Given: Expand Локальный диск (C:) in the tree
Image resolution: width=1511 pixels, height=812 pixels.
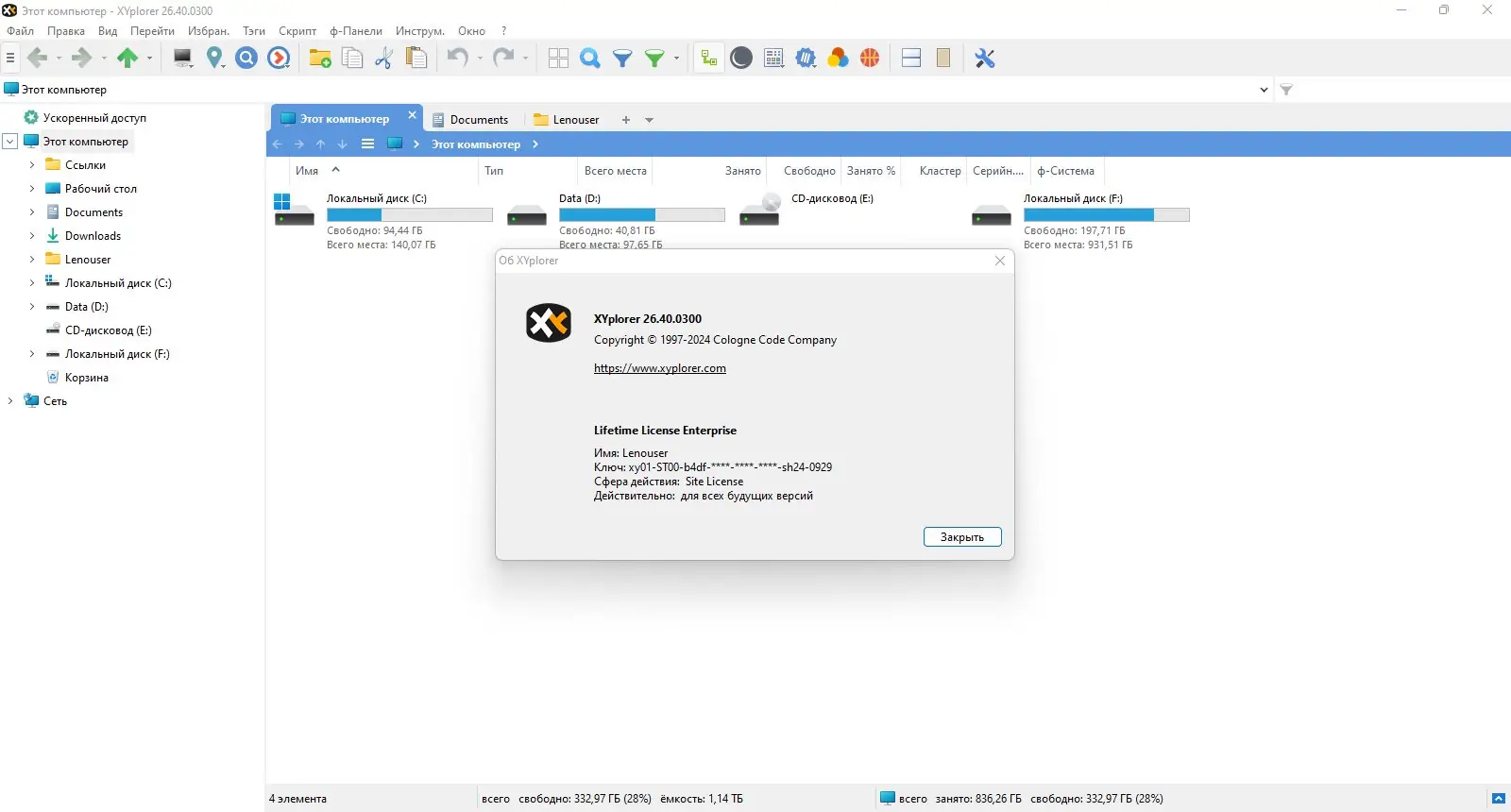Looking at the screenshot, I should click(x=32, y=283).
